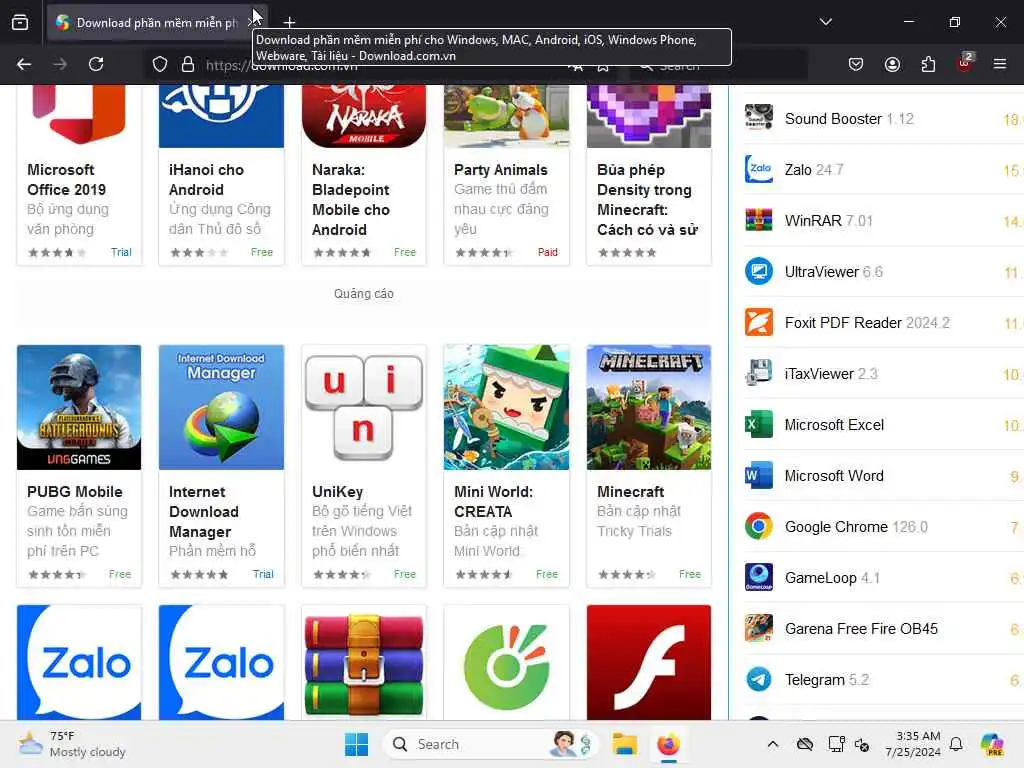Expand the list all tabs chevron
This screenshot has height=768, width=1024.
pyautogui.click(x=825, y=22)
